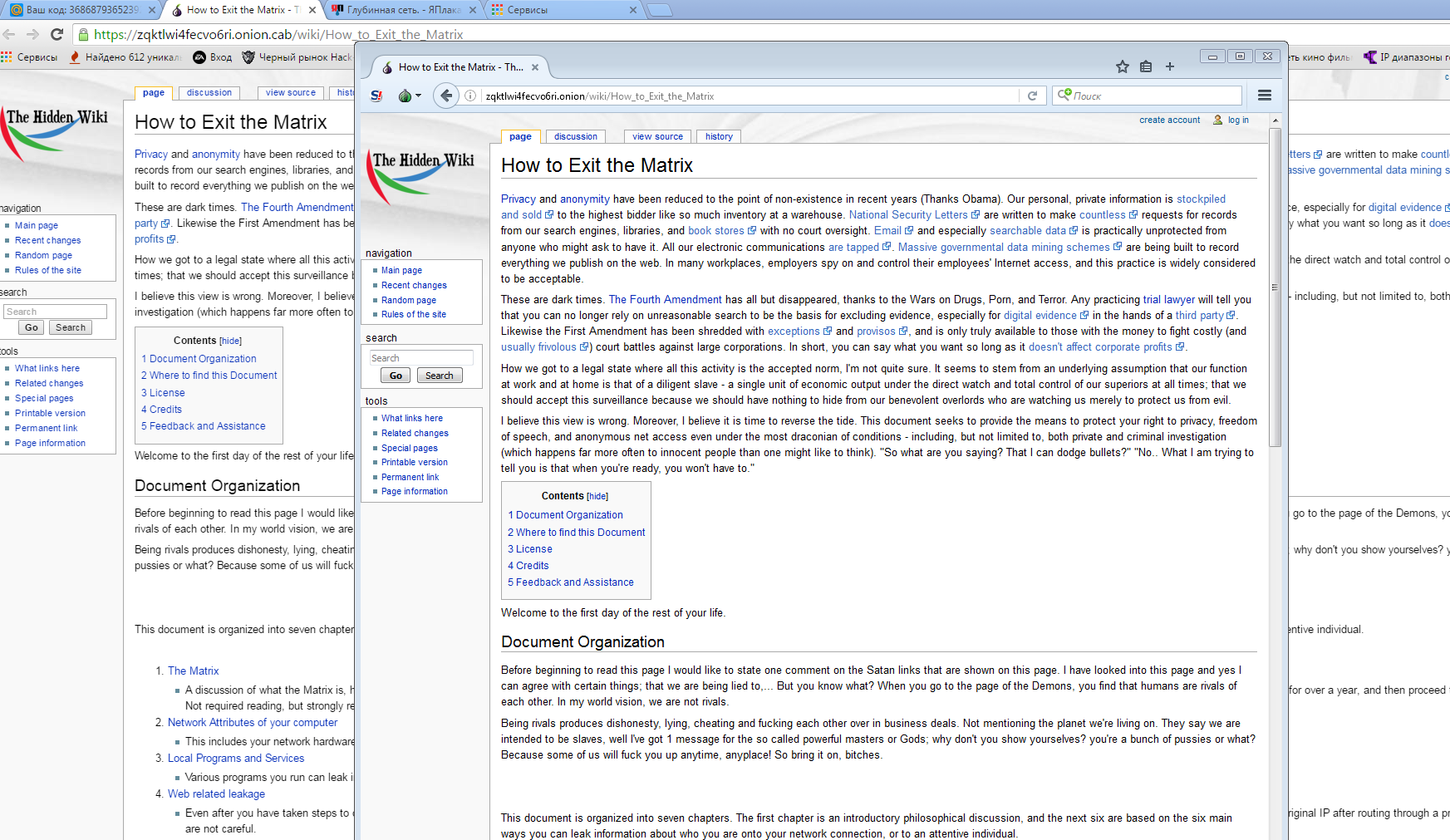
Task: Click scrollbar up arrow in Tor window
Action: 1276,120
